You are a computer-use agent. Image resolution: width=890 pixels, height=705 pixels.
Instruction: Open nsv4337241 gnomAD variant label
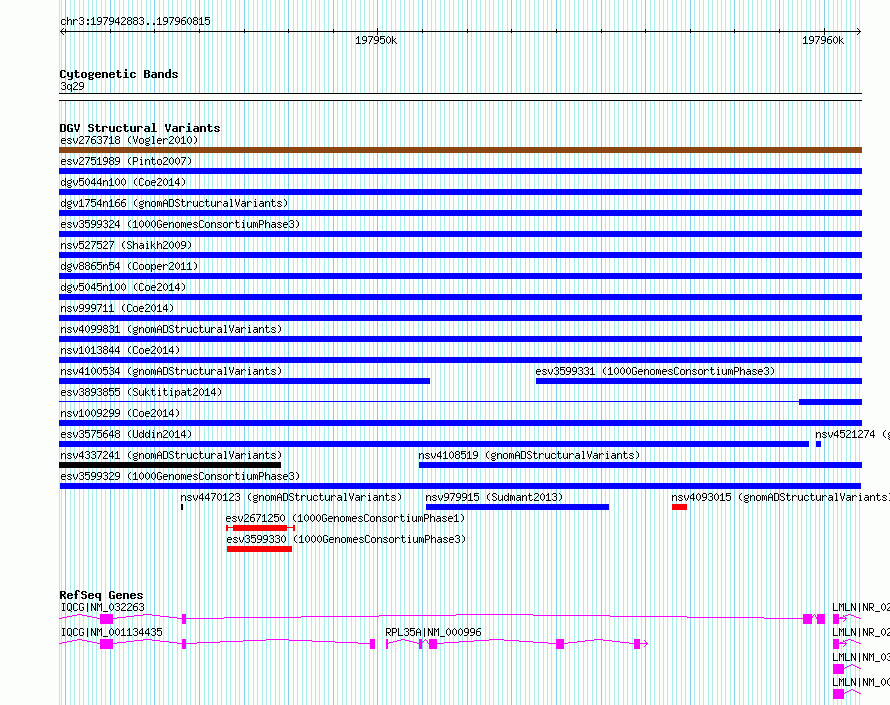click(x=171, y=455)
